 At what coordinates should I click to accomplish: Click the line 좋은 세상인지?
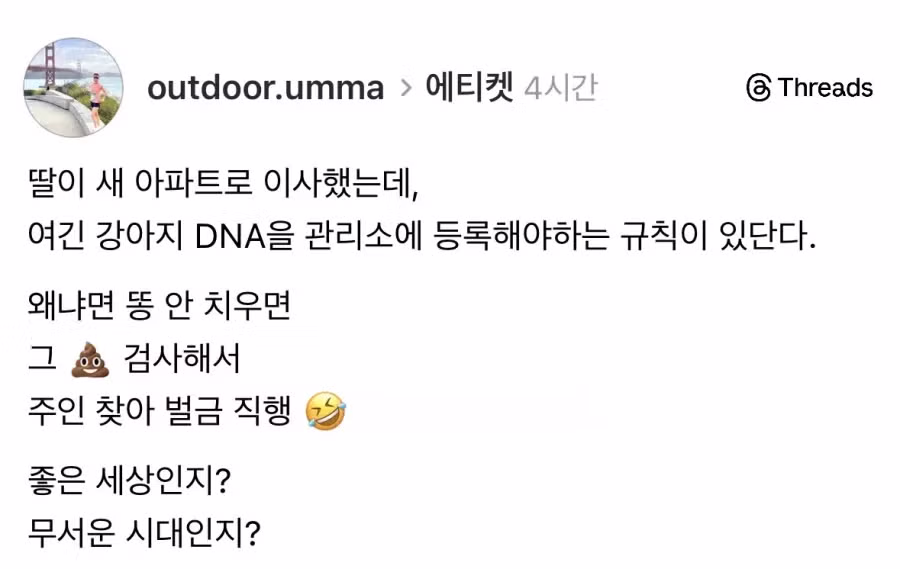click(x=131, y=481)
